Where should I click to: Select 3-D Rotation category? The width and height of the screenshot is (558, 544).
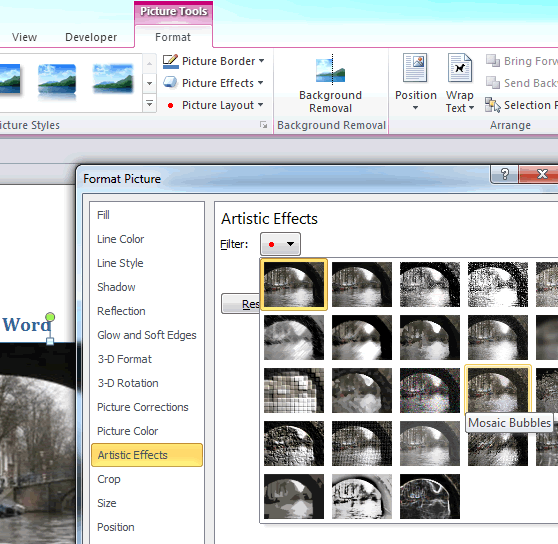point(147,383)
